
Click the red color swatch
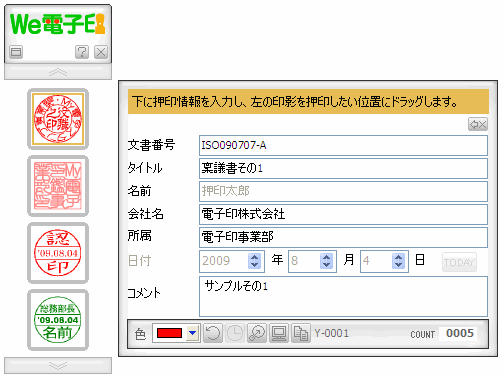point(169,333)
